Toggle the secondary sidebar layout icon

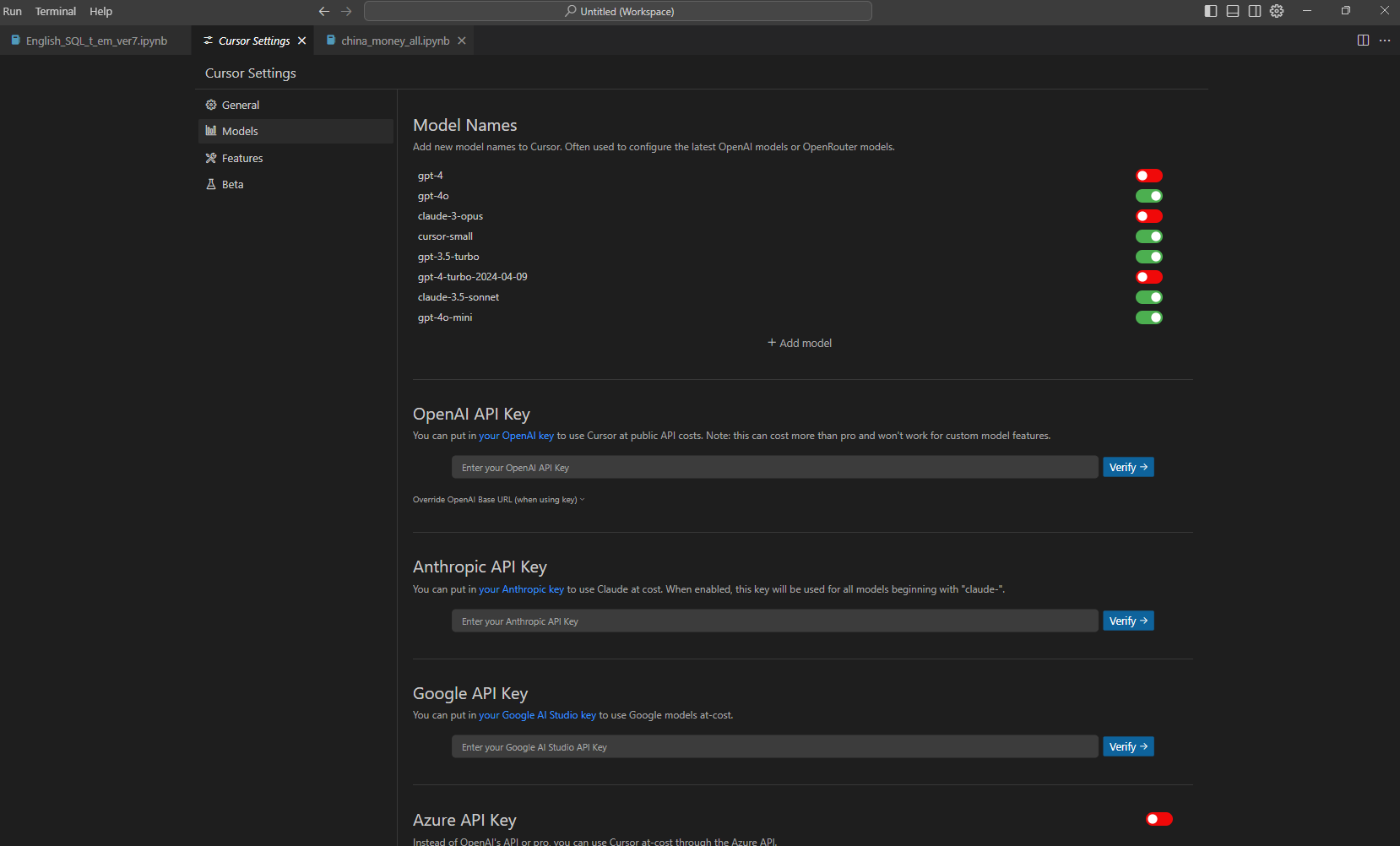coord(1255,11)
